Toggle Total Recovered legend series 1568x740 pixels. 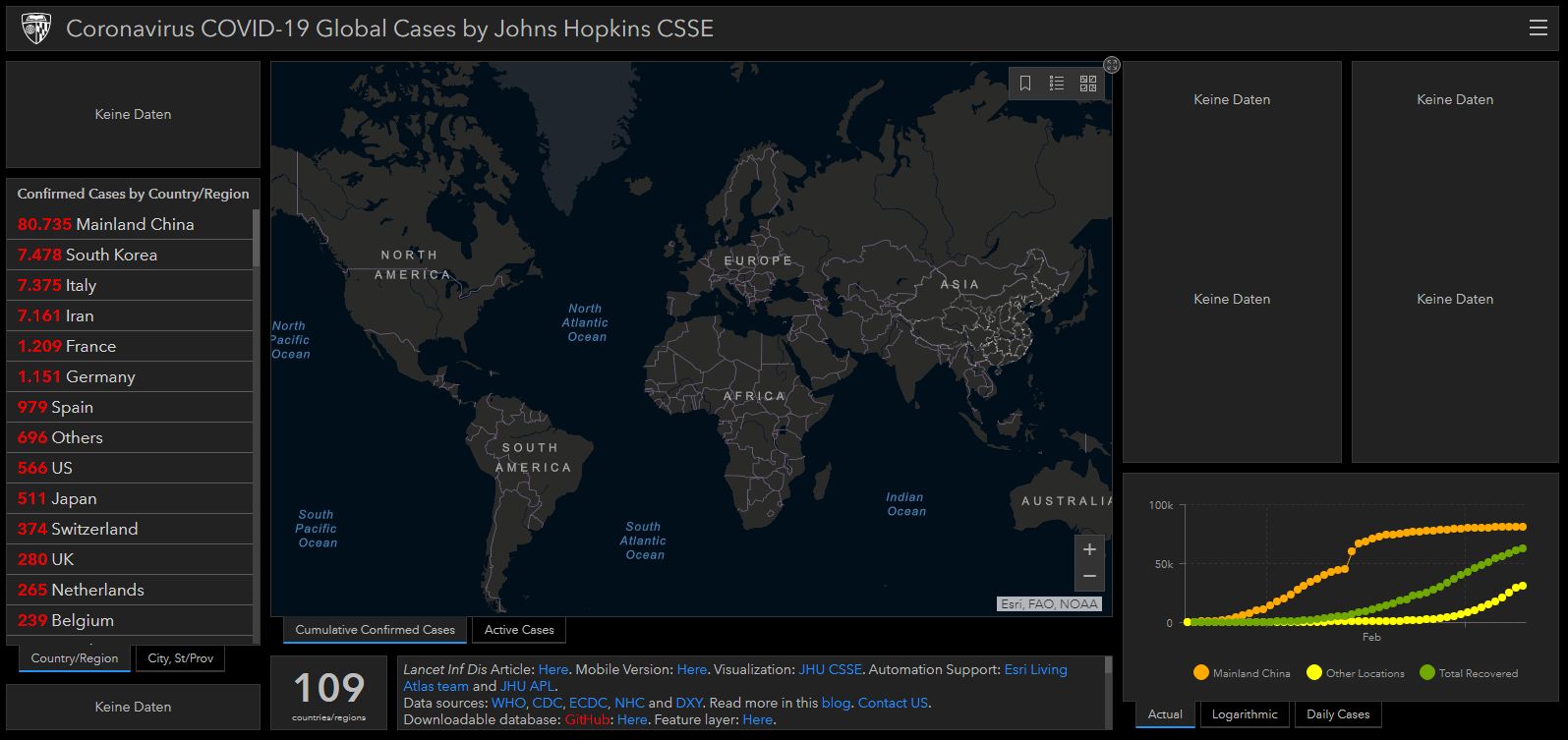tap(1469, 673)
